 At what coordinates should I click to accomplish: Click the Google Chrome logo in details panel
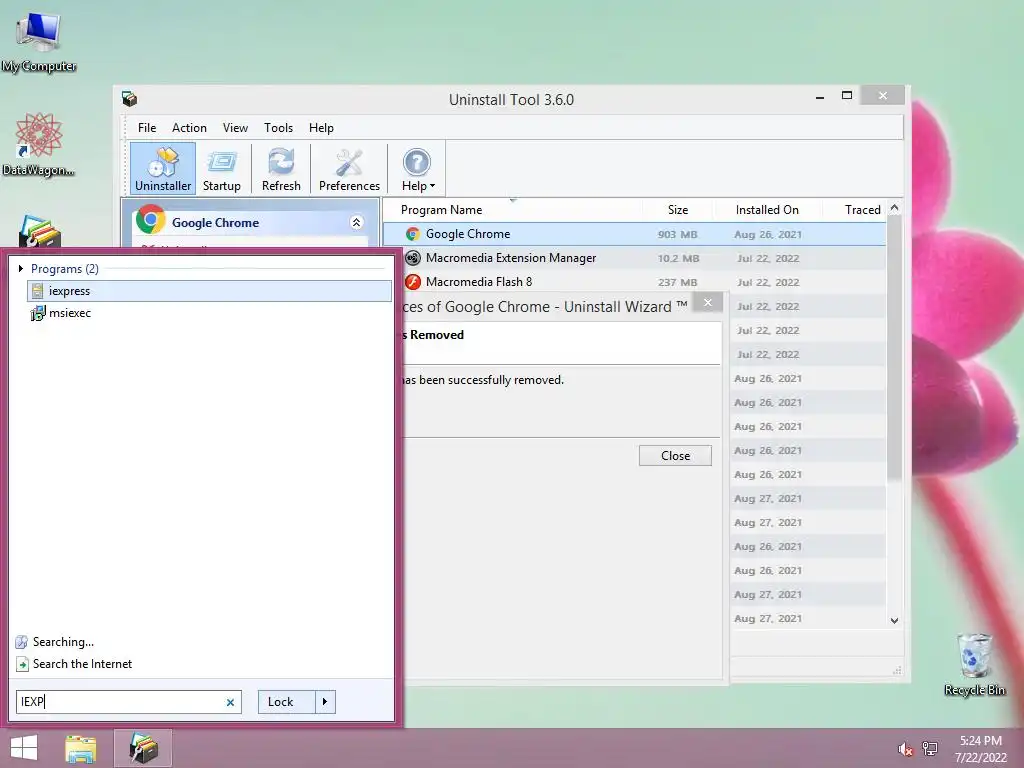pos(150,221)
